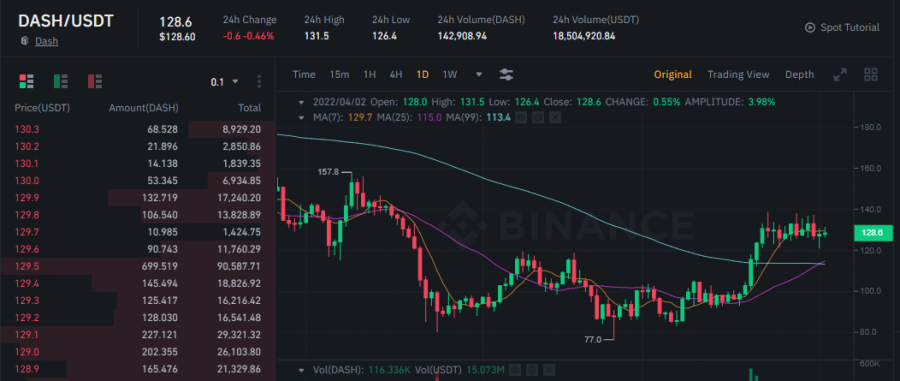Click sell order price 129.0
Viewport: 900px width, 381px height.
coord(27,352)
